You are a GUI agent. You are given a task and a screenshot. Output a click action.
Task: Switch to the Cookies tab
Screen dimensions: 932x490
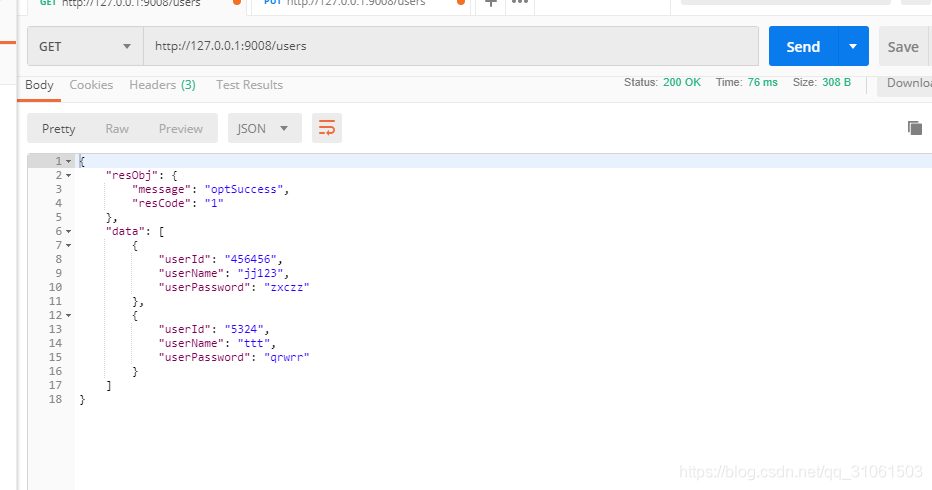point(91,85)
